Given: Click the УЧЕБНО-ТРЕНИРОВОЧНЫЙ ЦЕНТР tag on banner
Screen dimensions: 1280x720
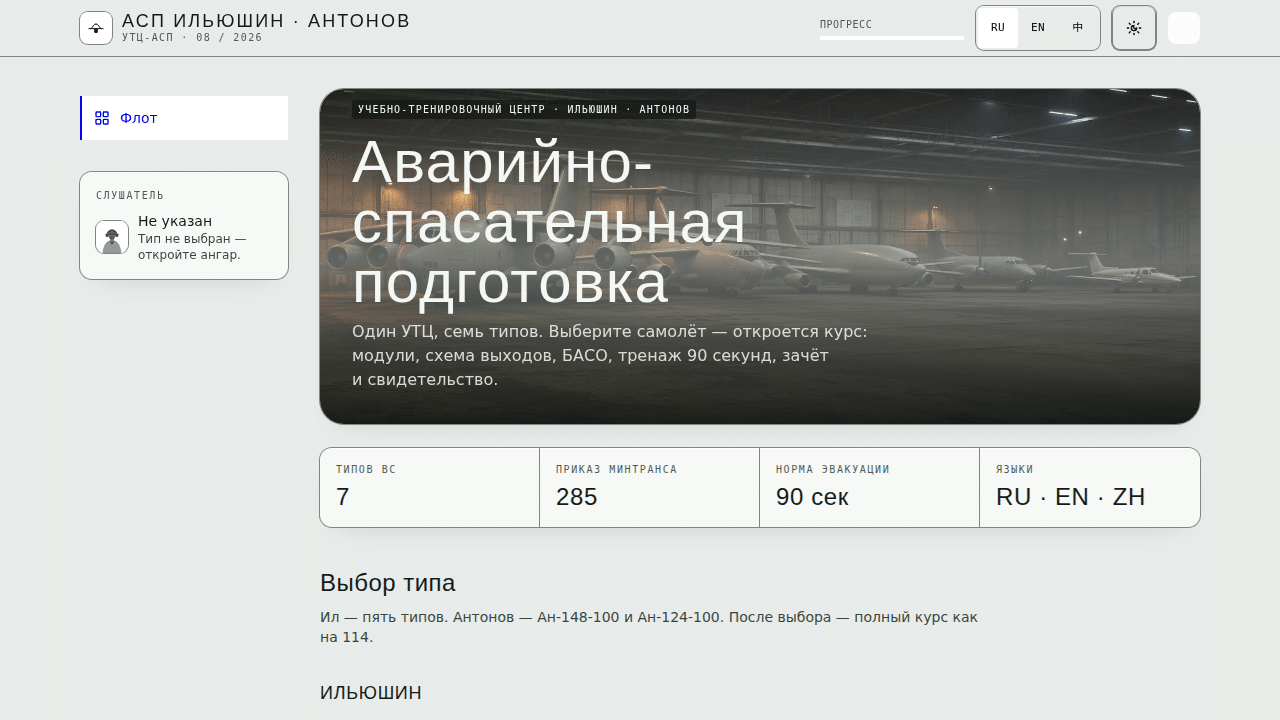Looking at the screenshot, I should pyautogui.click(x=524, y=109).
